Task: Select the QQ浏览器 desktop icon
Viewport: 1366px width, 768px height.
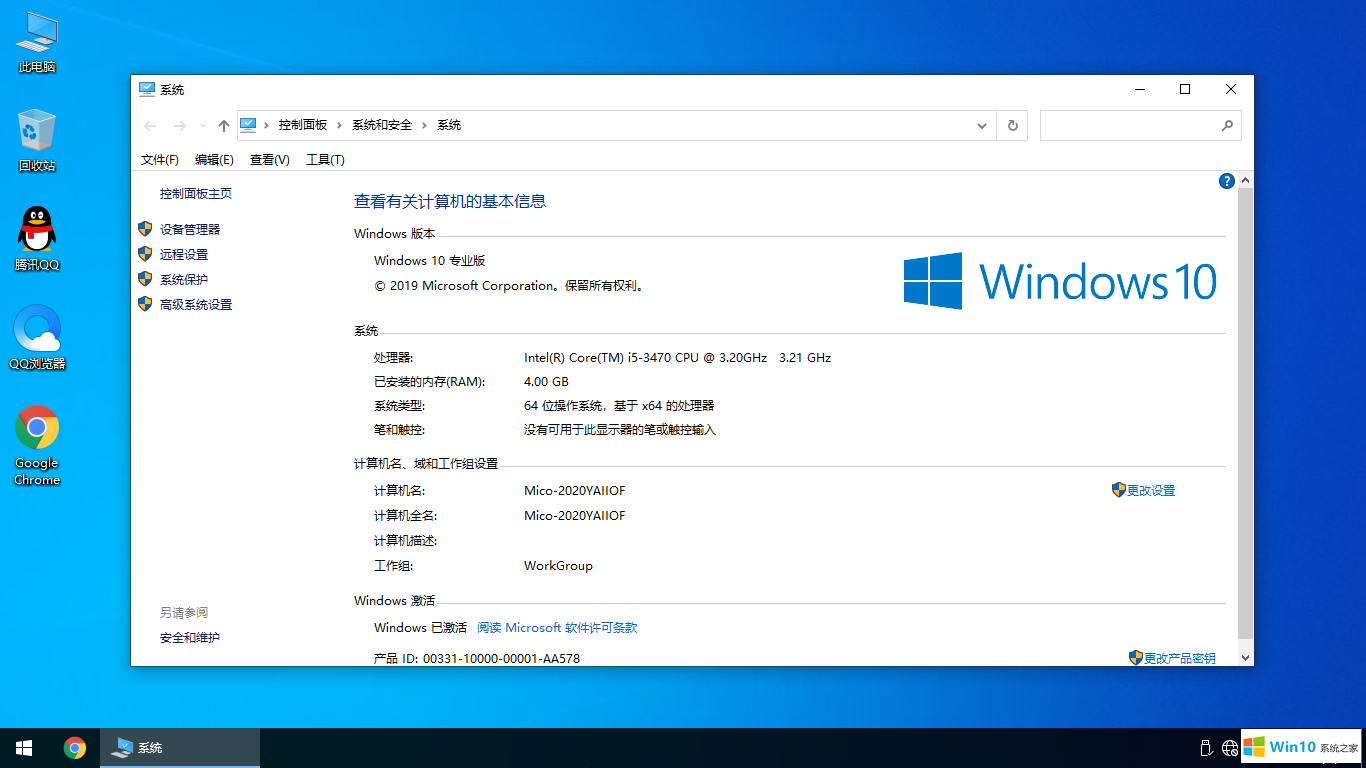Action: 37,338
